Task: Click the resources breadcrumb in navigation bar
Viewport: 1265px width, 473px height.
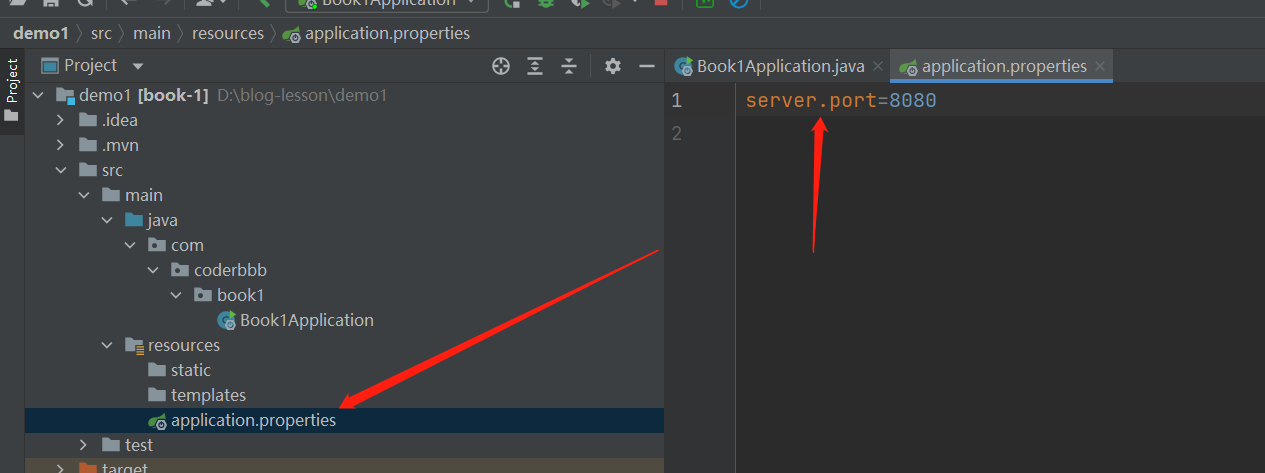Action: click(228, 33)
